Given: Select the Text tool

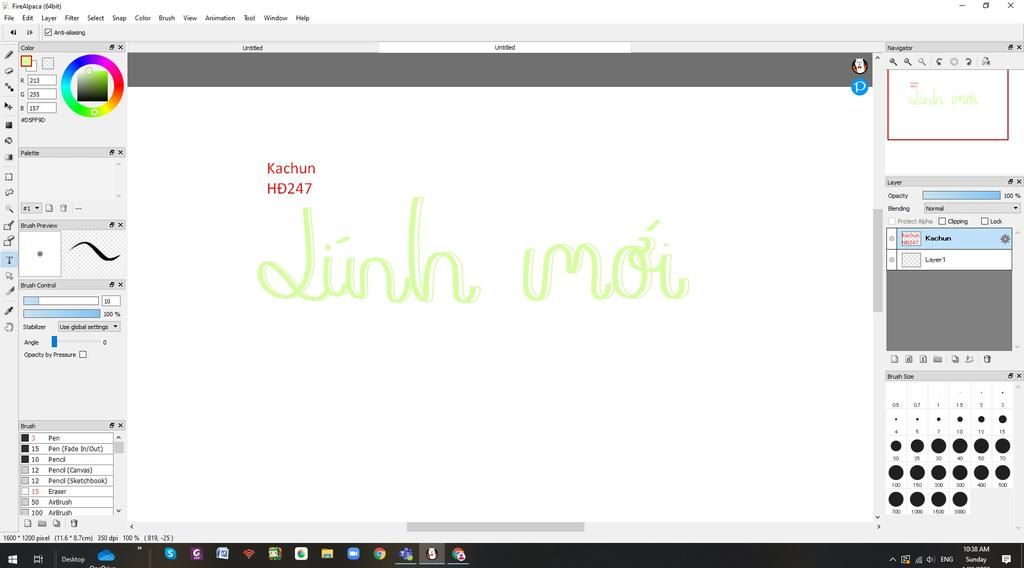Looking at the screenshot, I should tap(9, 260).
